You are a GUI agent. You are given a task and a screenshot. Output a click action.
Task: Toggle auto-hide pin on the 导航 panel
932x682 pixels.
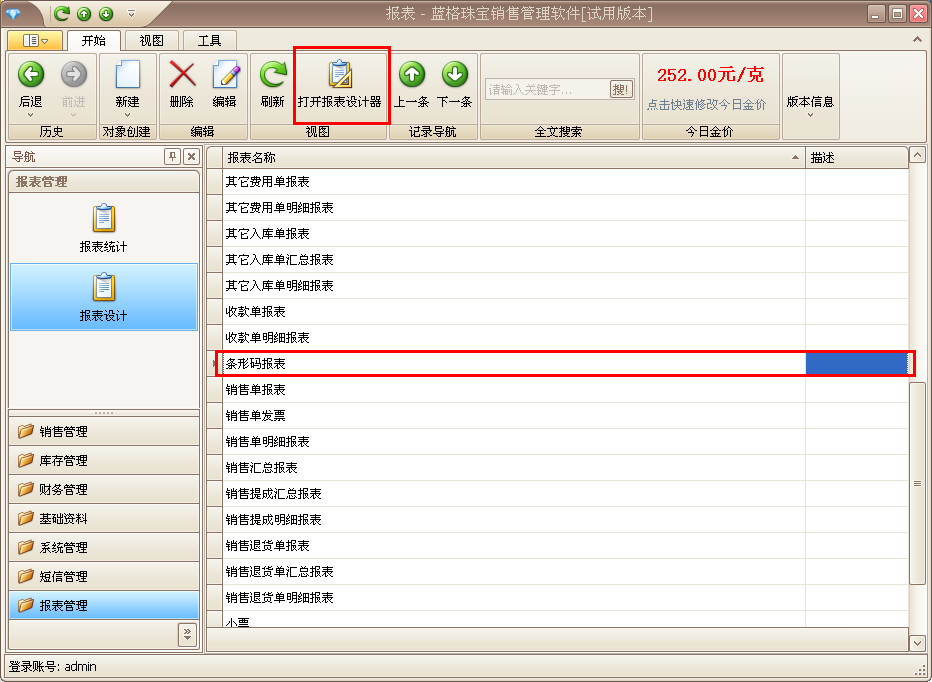(172, 156)
